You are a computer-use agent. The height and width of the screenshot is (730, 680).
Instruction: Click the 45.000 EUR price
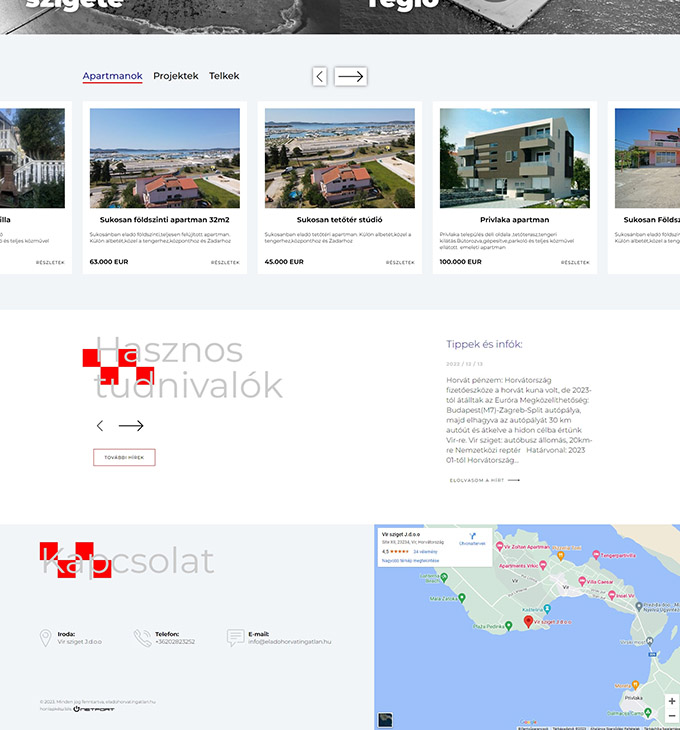(284, 262)
